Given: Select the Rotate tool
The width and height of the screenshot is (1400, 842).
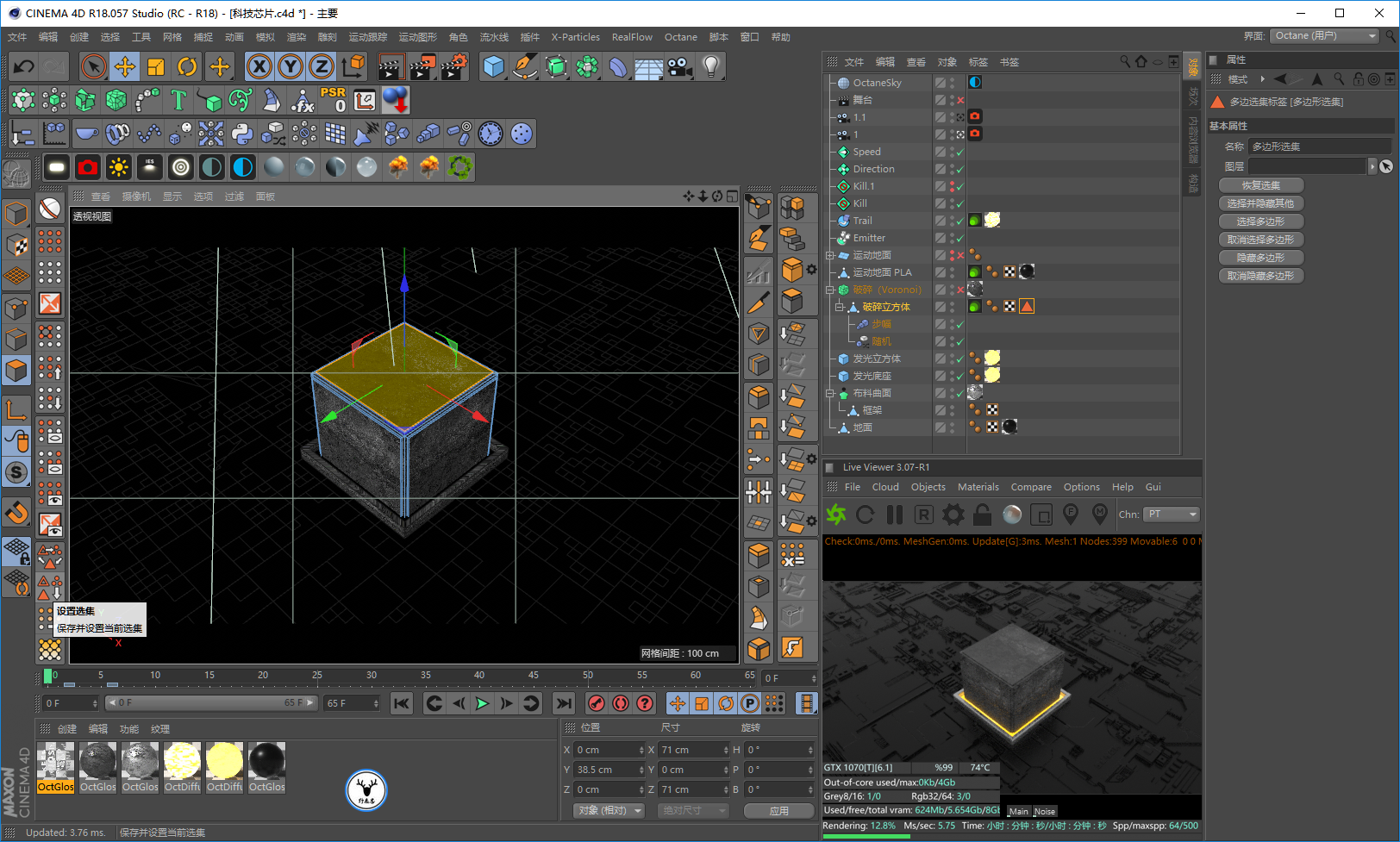Looking at the screenshot, I should point(187,66).
